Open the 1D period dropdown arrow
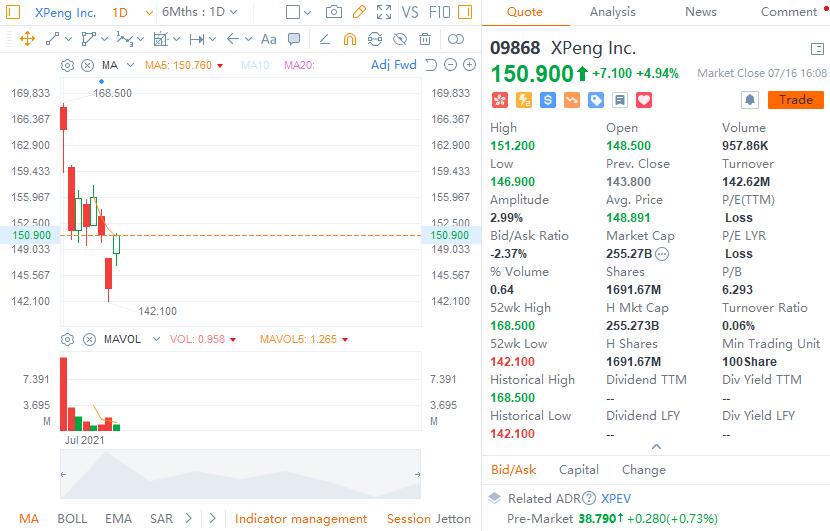The image size is (830, 531). click(149, 12)
